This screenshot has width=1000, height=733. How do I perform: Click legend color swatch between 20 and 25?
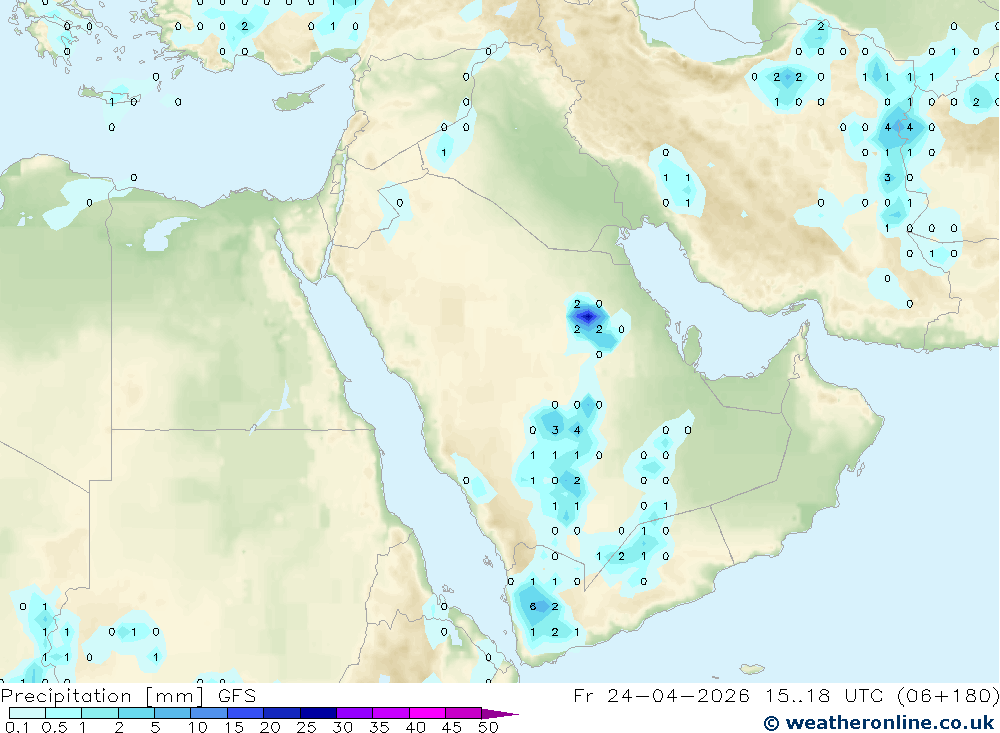coord(281,713)
